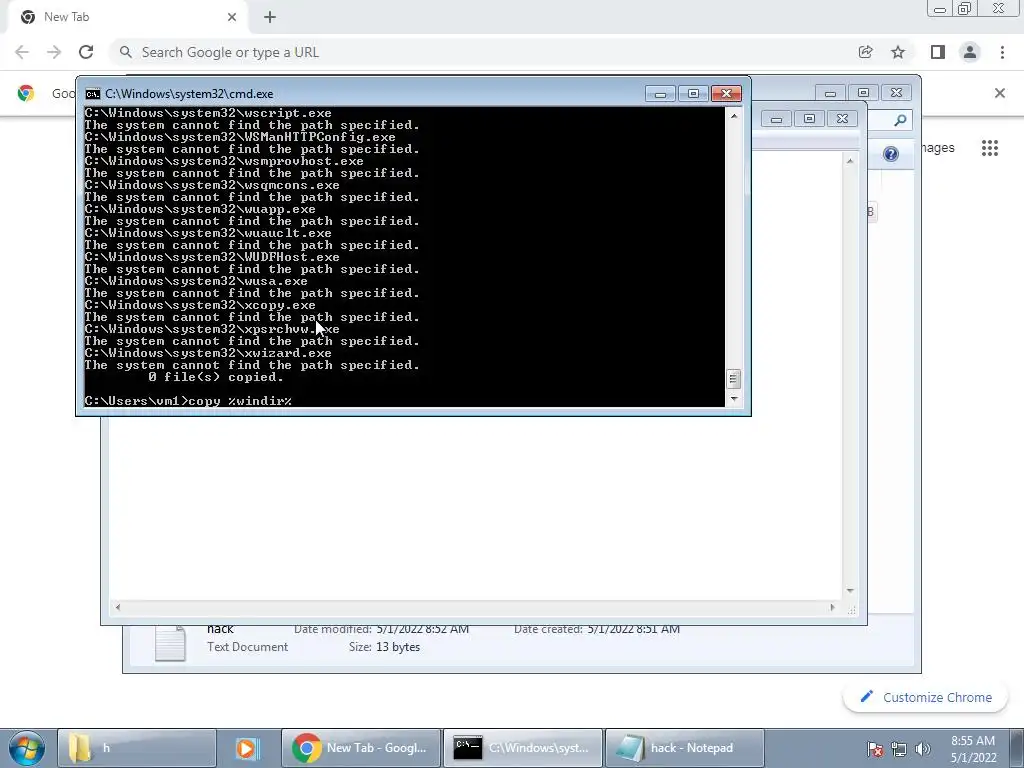Viewport: 1024px width, 768px height.
Task: Click the Chrome logo beside the Google text
Action: pos(25,93)
